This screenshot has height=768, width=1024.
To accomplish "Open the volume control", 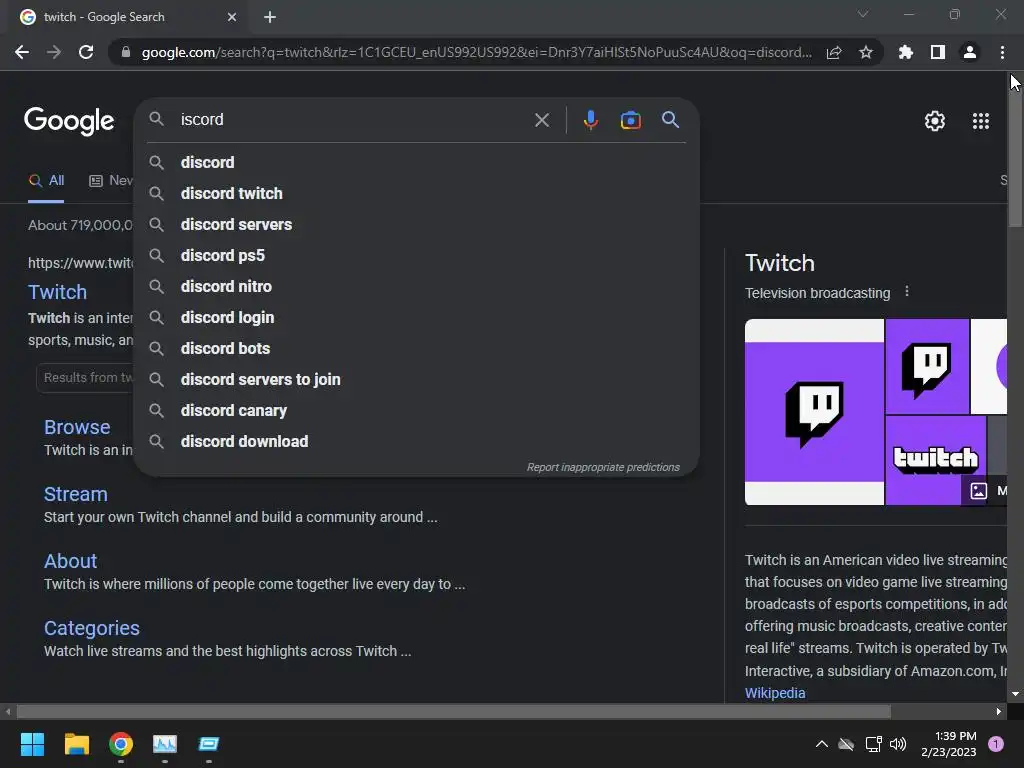I will (898, 744).
